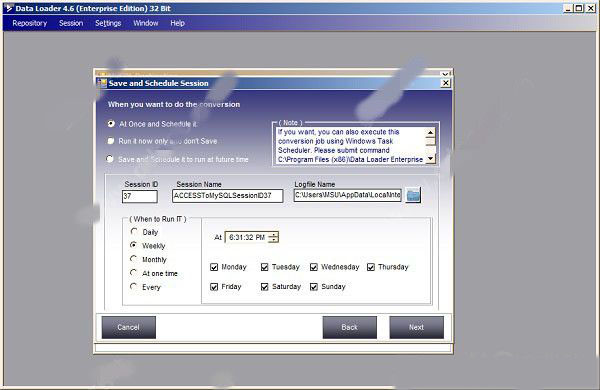Click the chevron above the dialog close button
The image size is (600, 390).
pyautogui.click(x=445, y=74)
